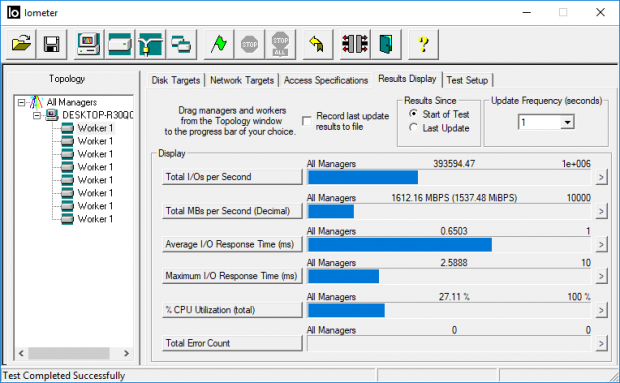The height and width of the screenshot is (383, 620).
Task: Click the Total I/Os per Second button
Action: click(232, 177)
